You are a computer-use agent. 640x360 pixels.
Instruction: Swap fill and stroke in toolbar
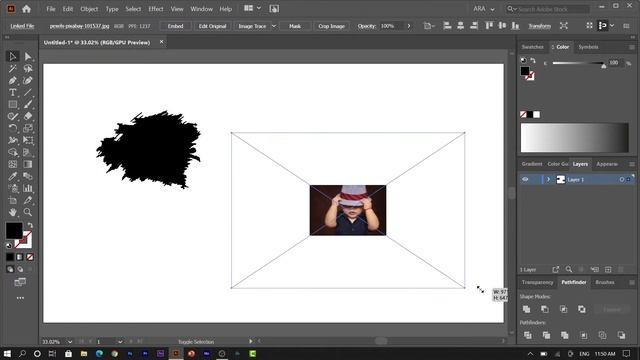[30, 225]
